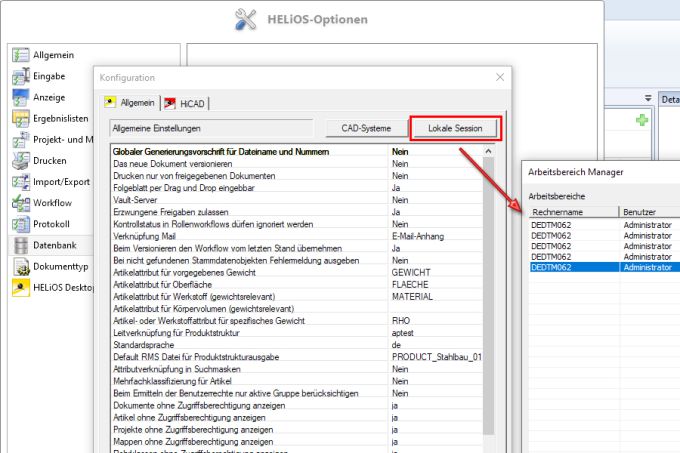Click the vertical scrollbar of settings list
680x453 pixels.
[x=488, y=296]
